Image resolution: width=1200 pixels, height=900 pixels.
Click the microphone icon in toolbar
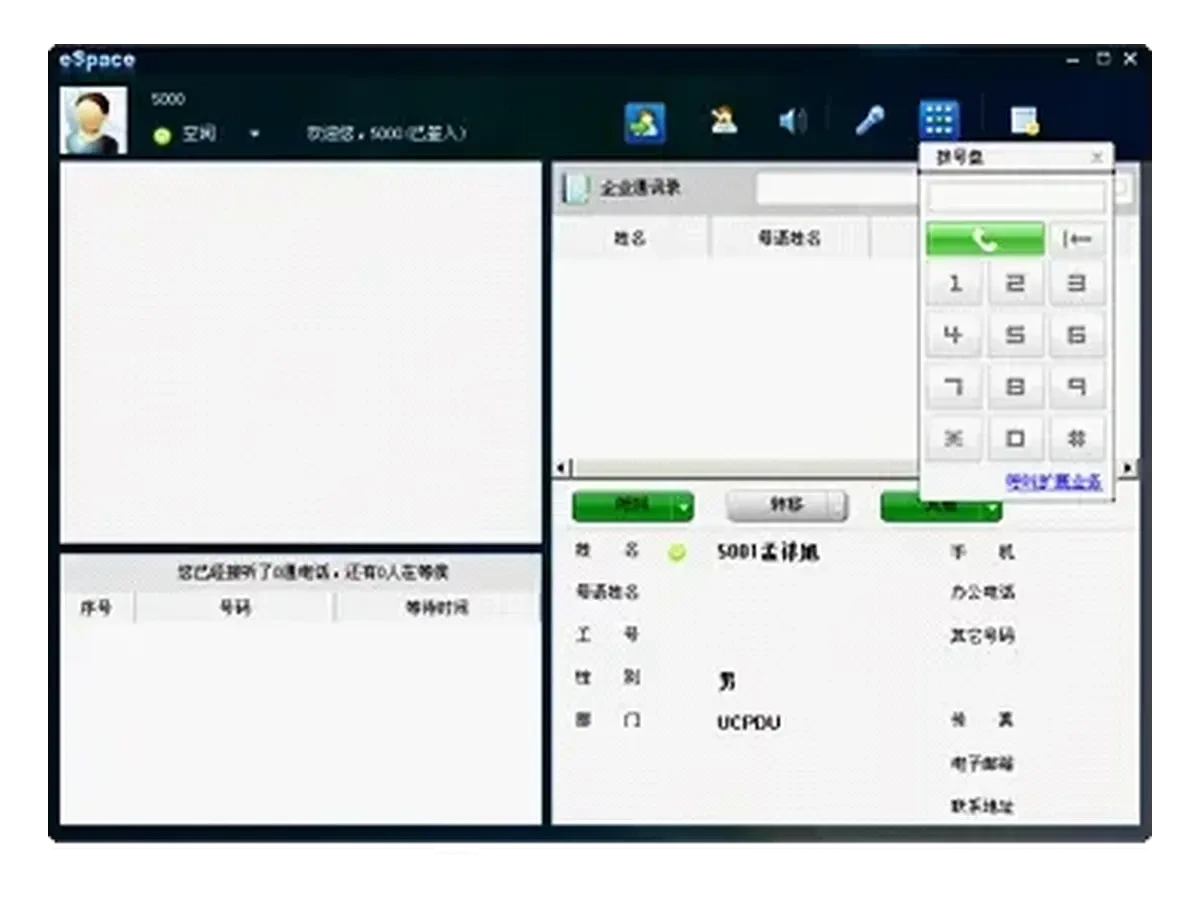pos(869,122)
